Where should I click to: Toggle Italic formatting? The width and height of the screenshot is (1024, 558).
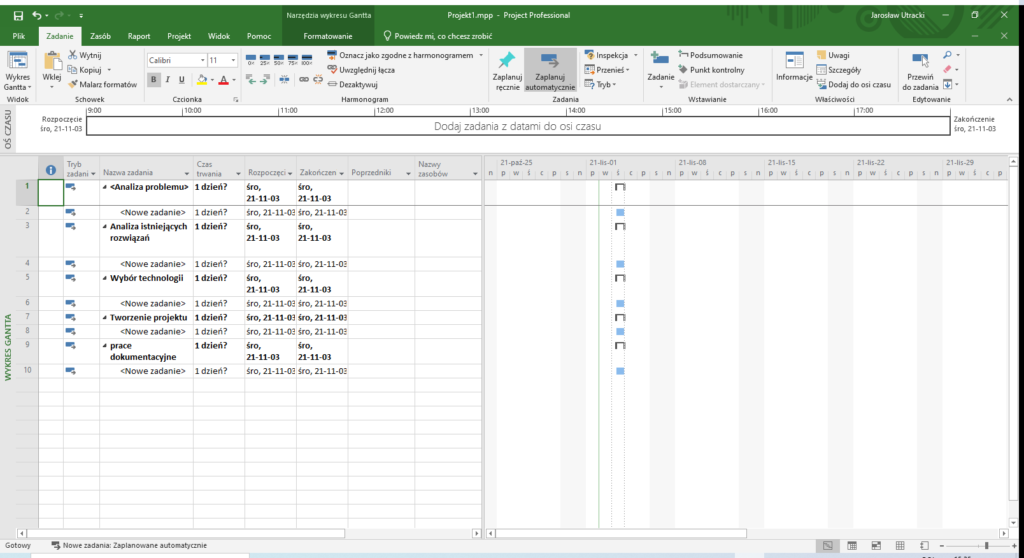pos(168,80)
